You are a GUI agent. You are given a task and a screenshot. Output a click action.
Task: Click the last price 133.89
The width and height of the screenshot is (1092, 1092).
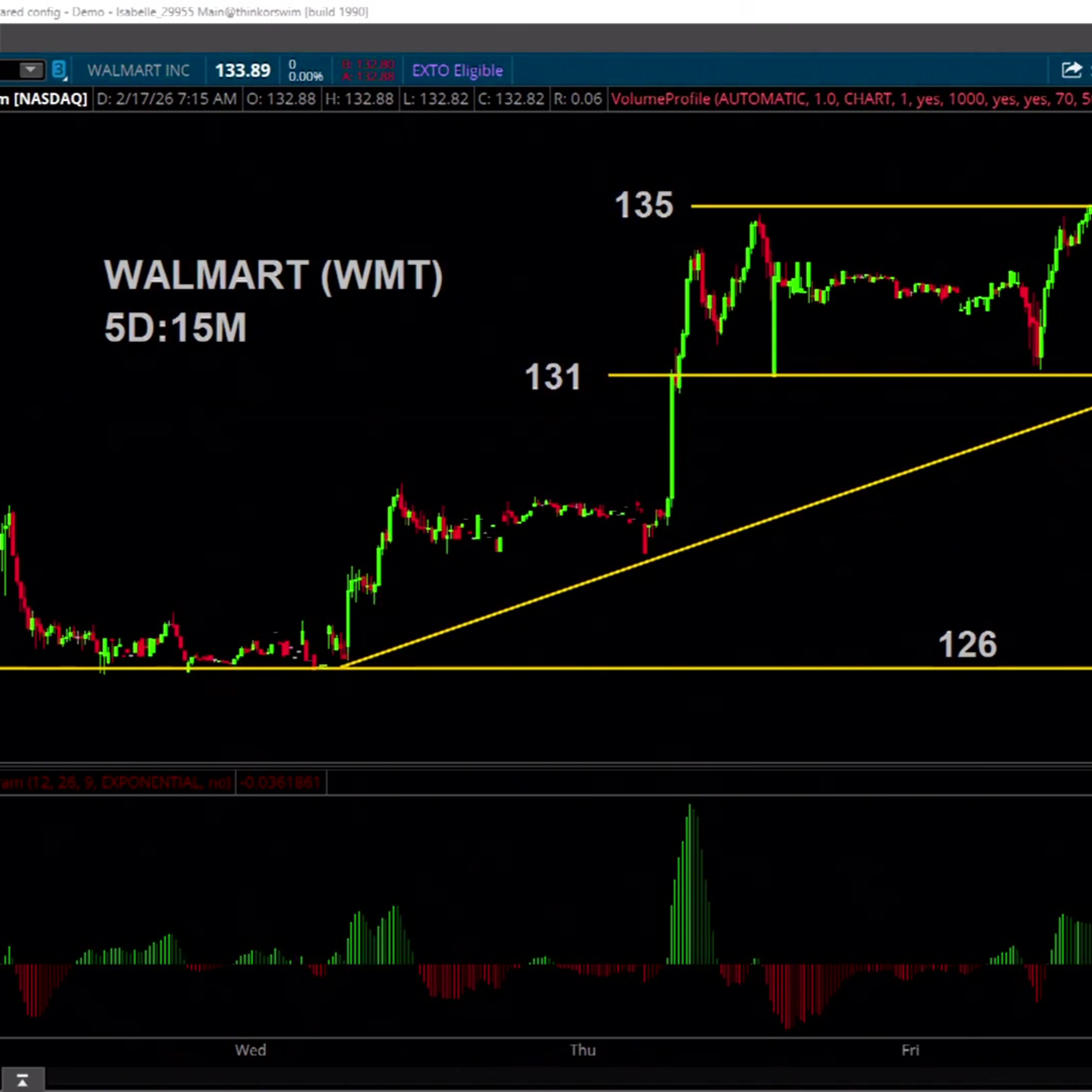[242, 71]
